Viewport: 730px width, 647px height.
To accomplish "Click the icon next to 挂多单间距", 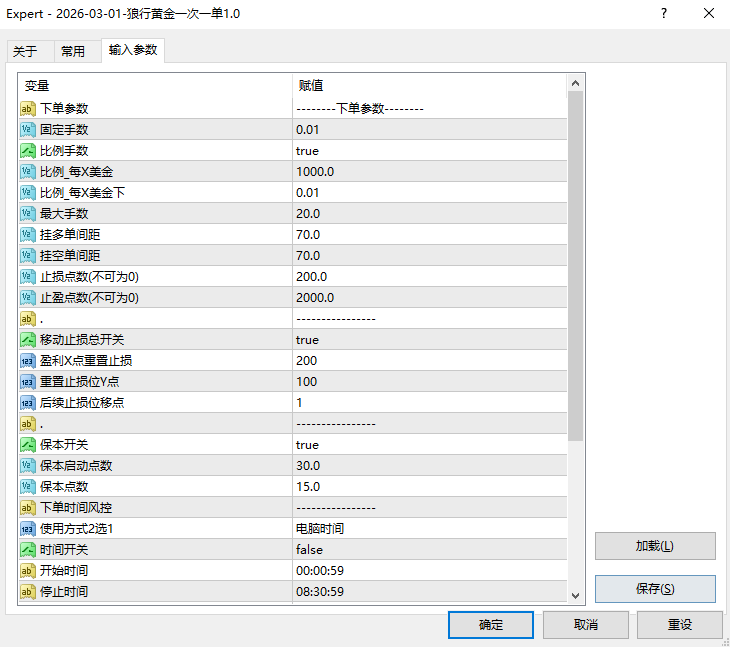I will point(27,234).
